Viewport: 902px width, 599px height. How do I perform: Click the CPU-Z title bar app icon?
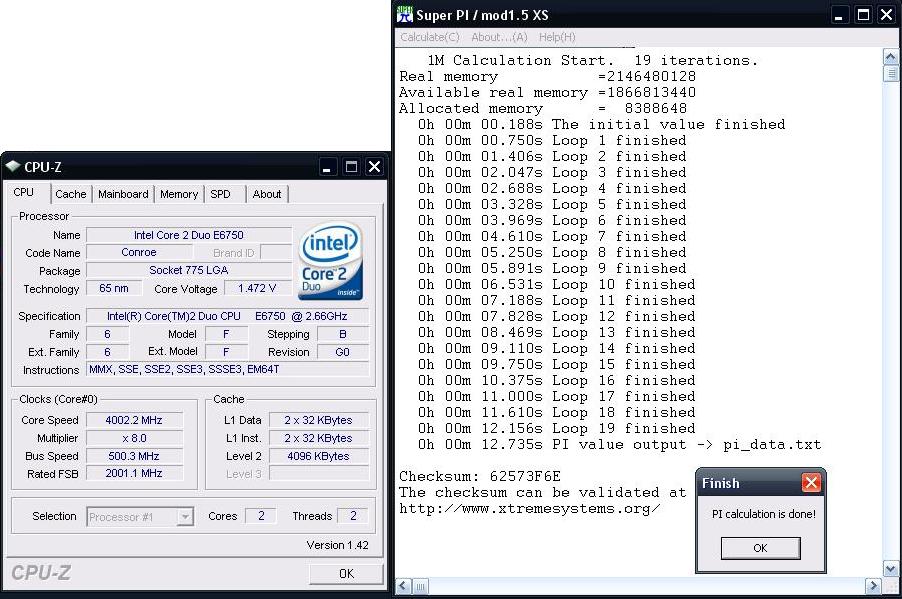(x=13, y=167)
